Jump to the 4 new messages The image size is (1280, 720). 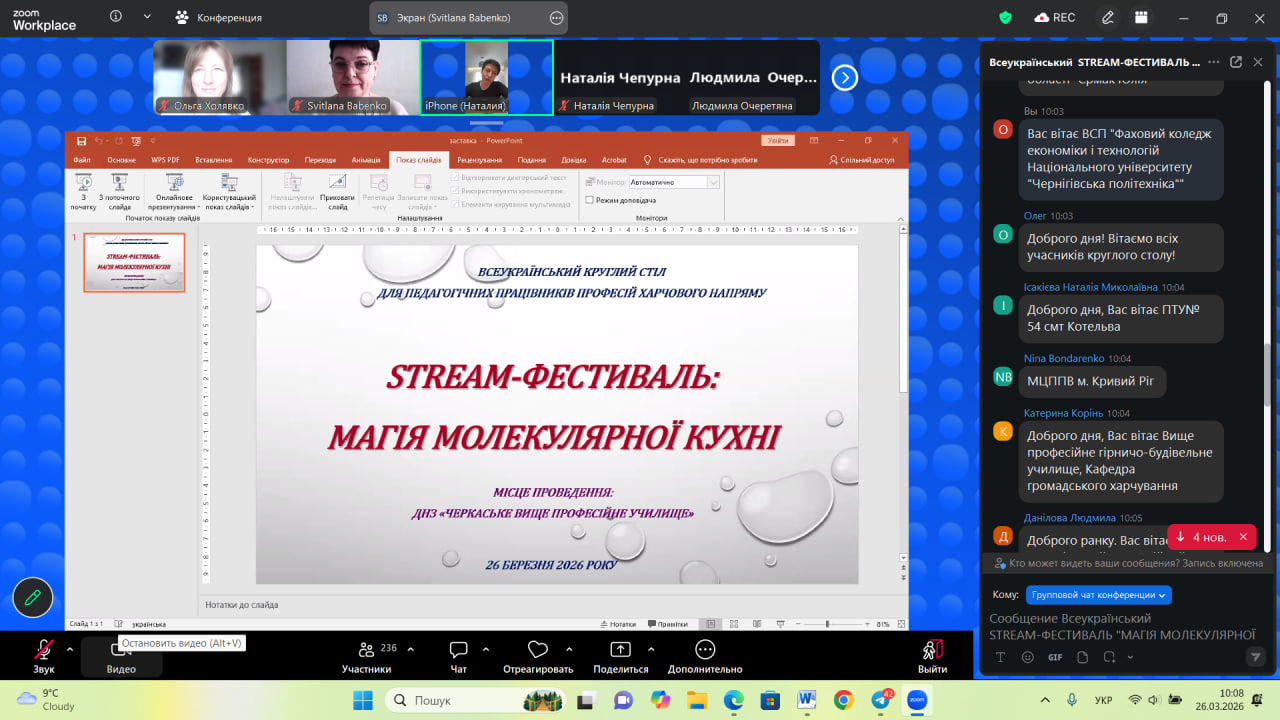pos(1201,537)
